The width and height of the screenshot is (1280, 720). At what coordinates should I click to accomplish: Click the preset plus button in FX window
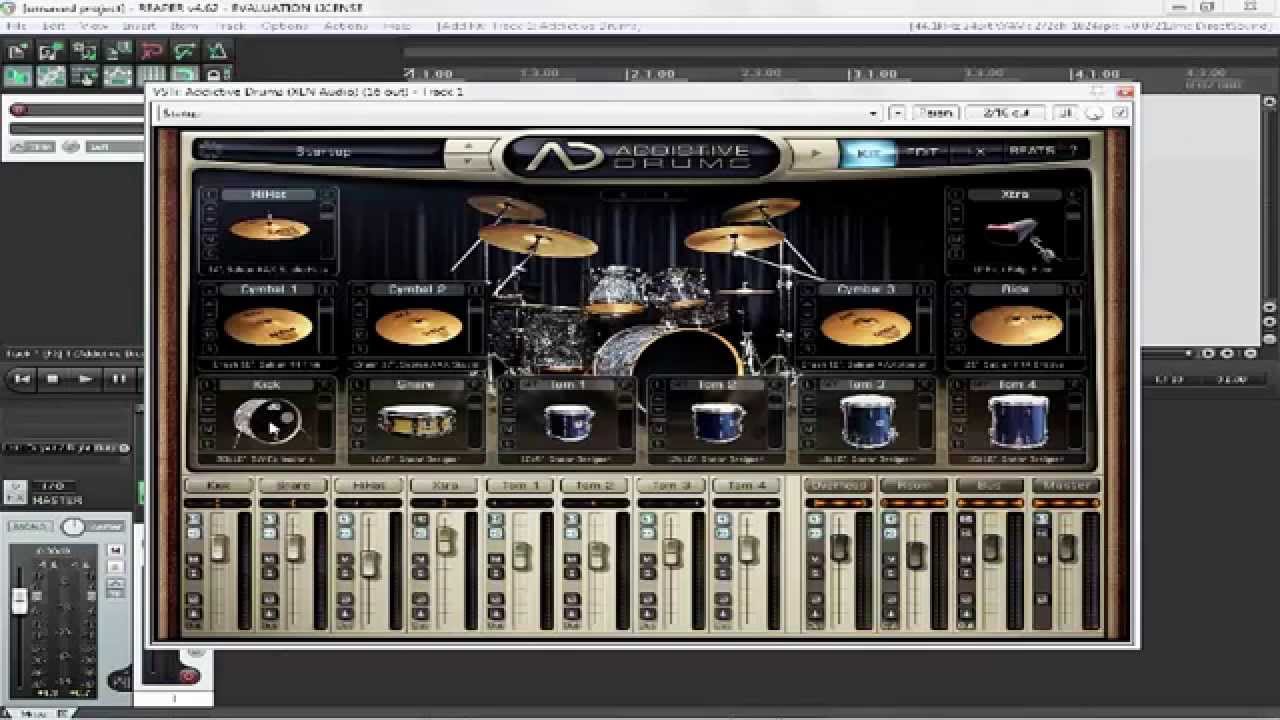point(897,113)
